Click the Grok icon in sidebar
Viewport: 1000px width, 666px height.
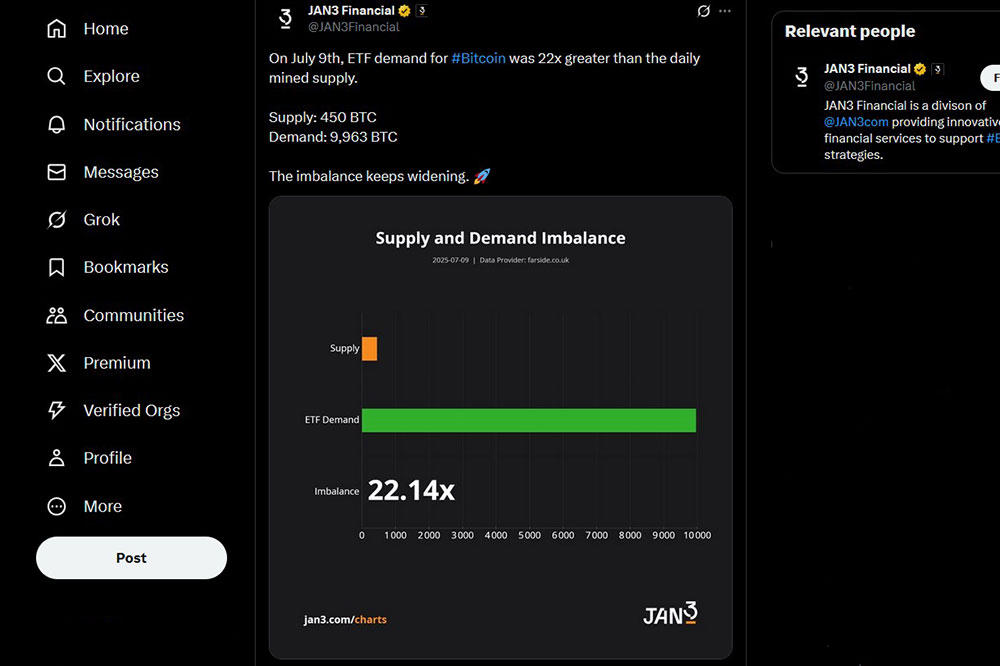tap(56, 219)
